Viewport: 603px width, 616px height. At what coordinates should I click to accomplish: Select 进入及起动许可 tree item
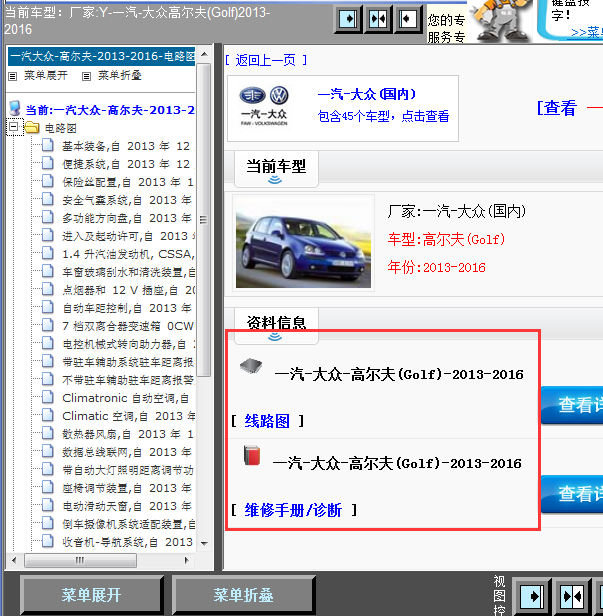[128, 236]
